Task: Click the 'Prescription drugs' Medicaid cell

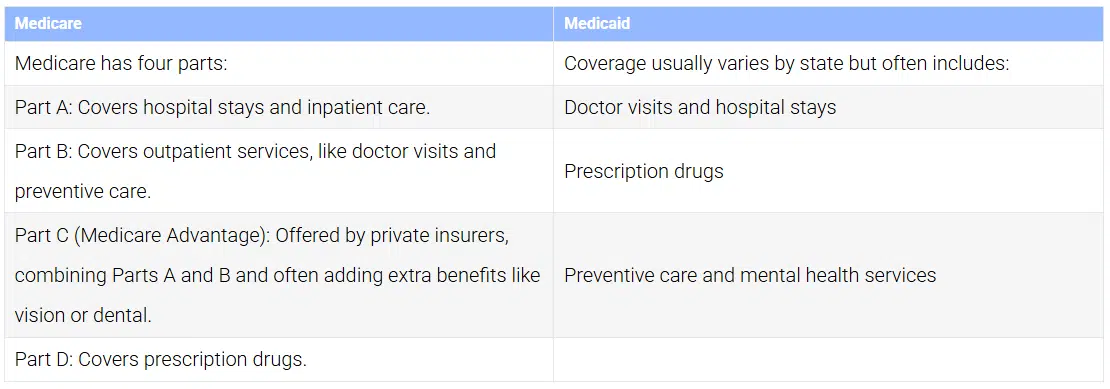Action: [829, 170]
